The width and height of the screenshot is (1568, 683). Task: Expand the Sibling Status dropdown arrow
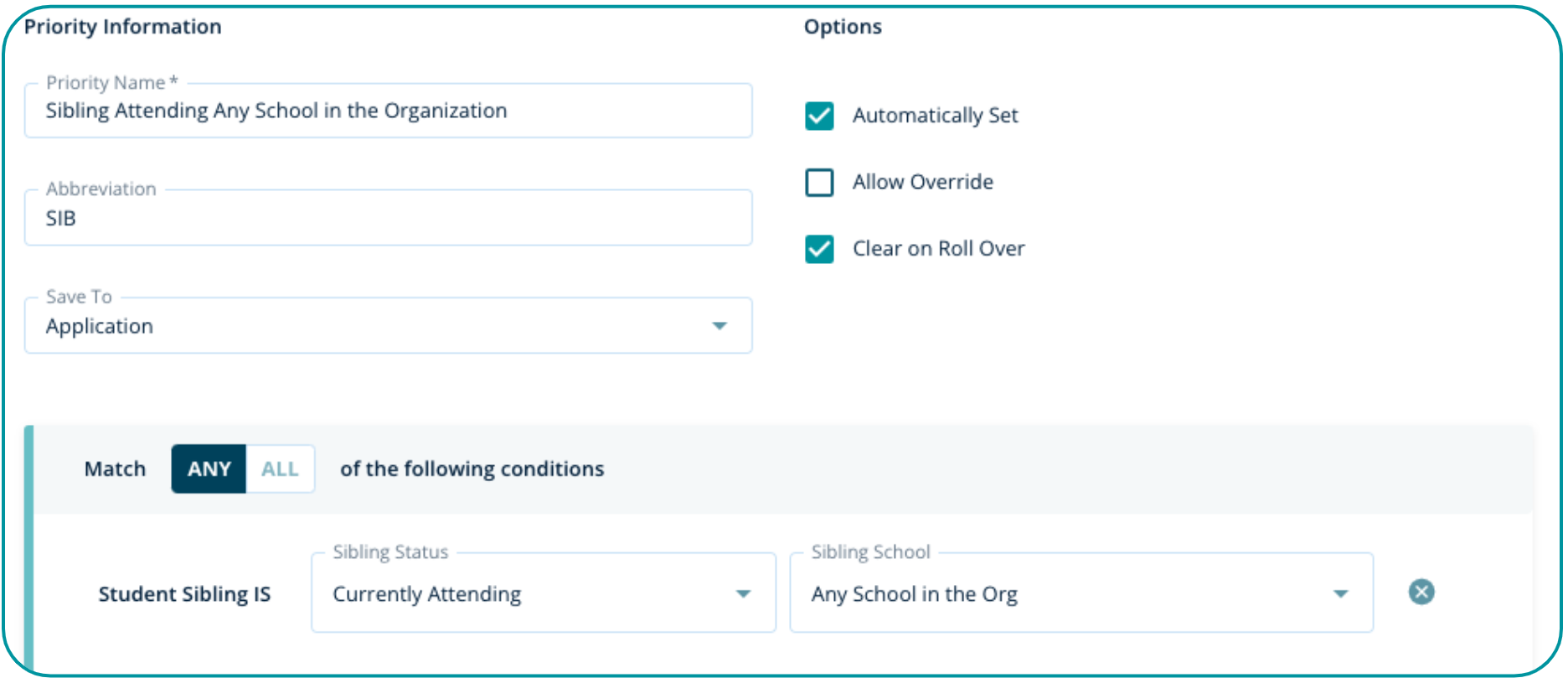tap(743, 594)
